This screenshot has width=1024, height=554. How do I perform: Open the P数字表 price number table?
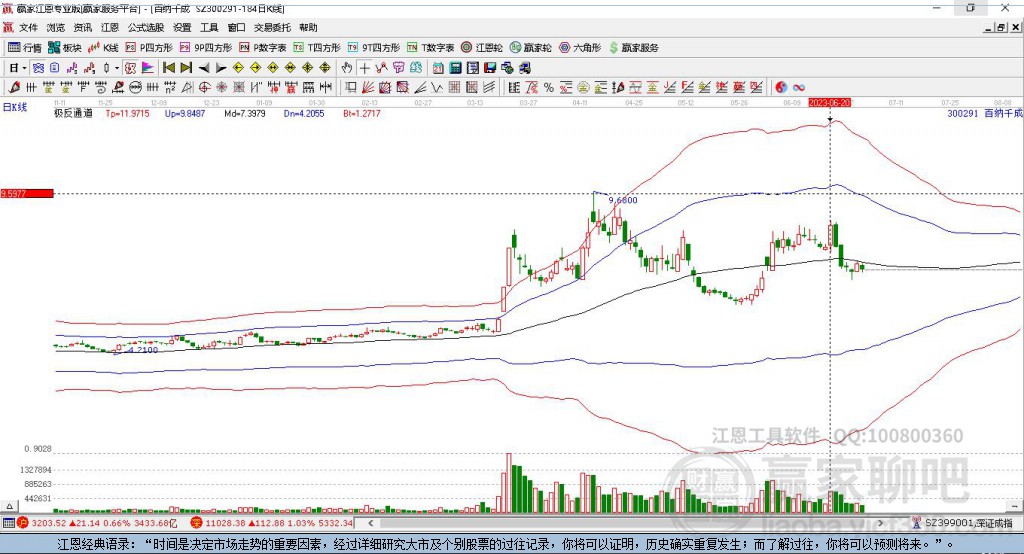click(263, 48)
